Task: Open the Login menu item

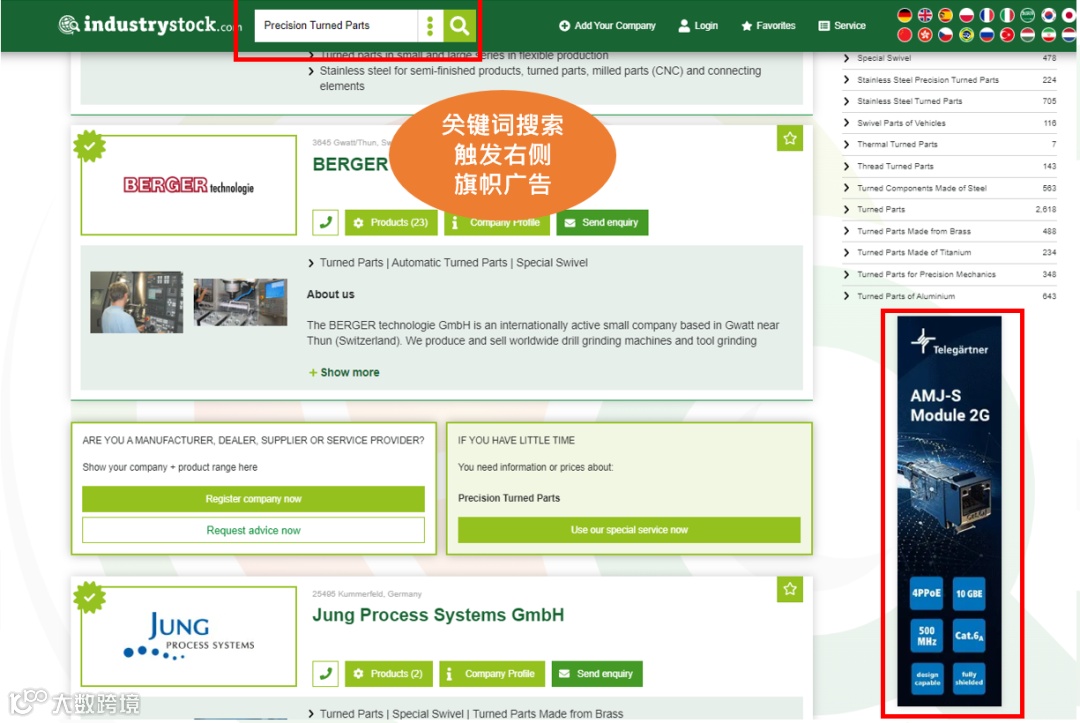Action: point(698,25)
